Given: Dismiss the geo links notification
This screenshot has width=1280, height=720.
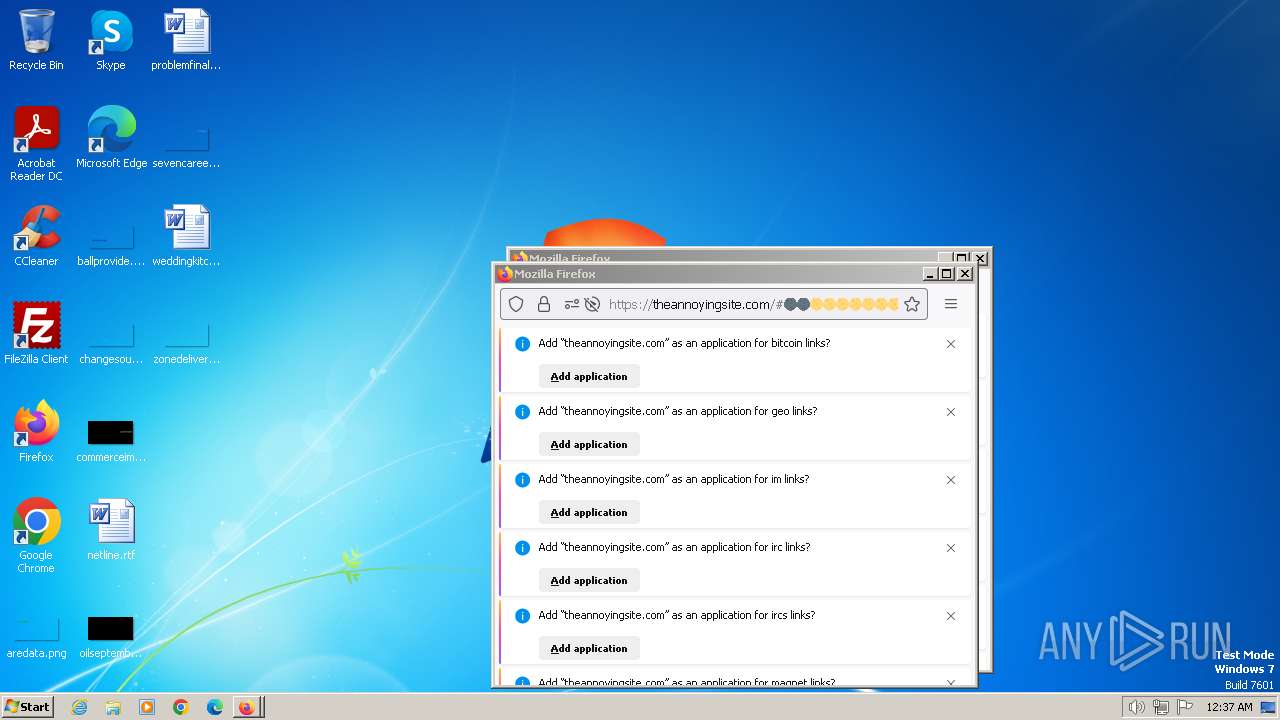Looking at the screenshot, I should tap(951, 412).
